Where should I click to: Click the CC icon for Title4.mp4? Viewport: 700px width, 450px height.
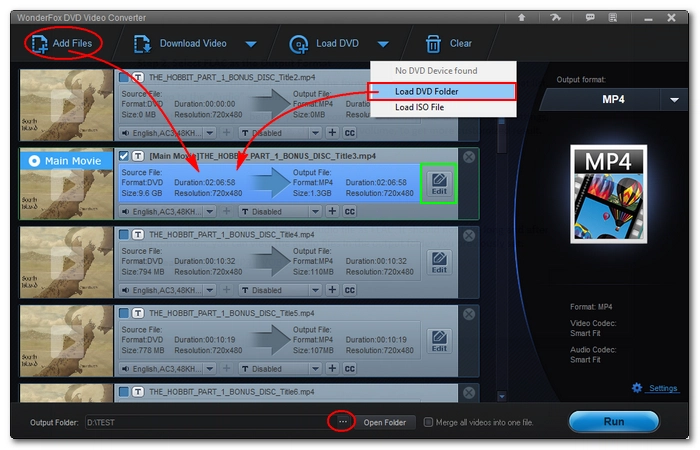[350, 290]
